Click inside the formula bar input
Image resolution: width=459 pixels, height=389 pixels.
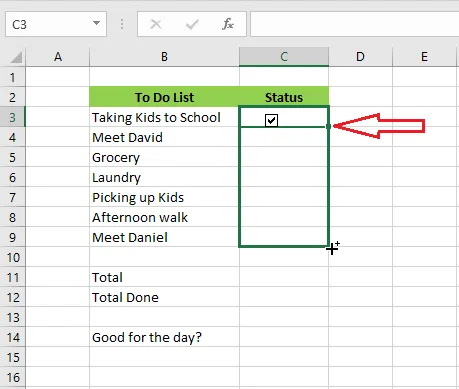point(355,24)
